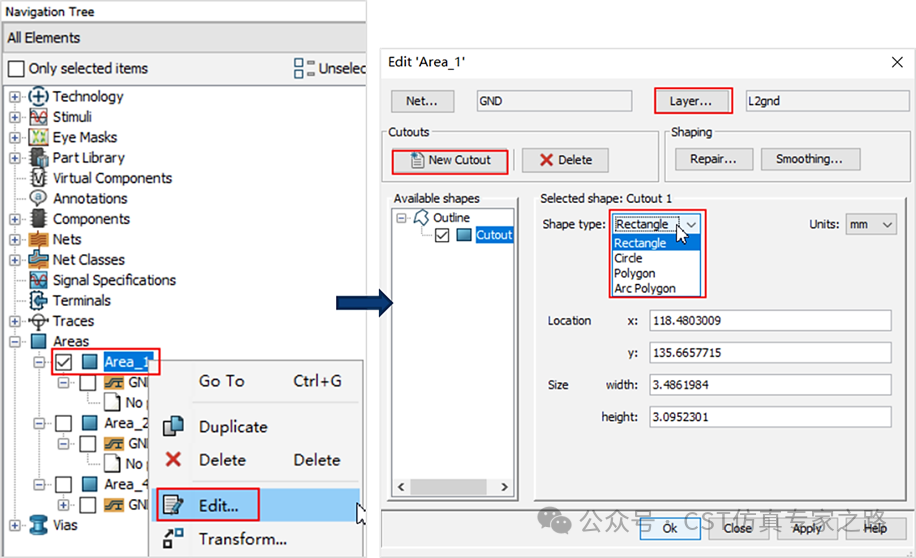Screen dimensions: 916x558
Task: Click the Transform icon in context menu
Action: click(173, 538)
